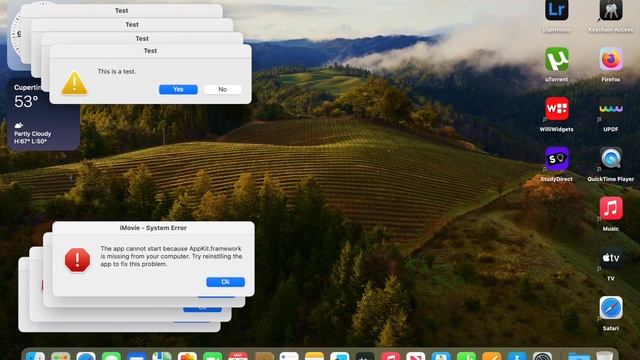Click the Keychain Access icon label

coord(611,30)
